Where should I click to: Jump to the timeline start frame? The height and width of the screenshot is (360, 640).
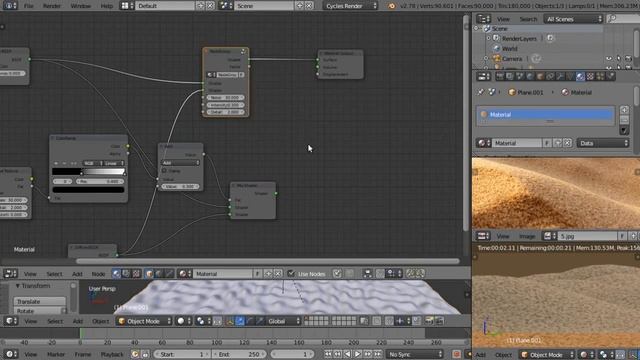coord(328,354)
